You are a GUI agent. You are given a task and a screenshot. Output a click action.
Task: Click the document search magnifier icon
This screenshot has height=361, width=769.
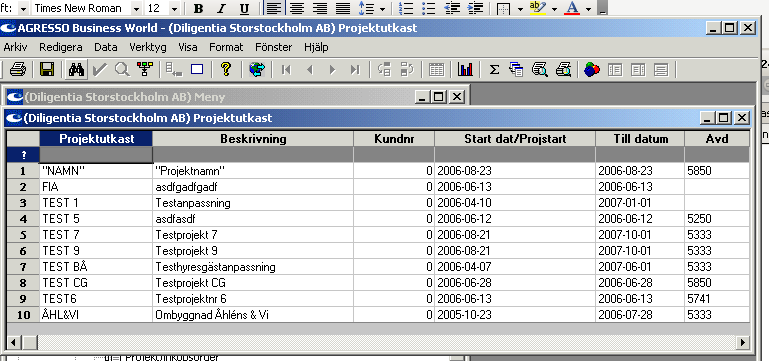click(x=540, y=70)
